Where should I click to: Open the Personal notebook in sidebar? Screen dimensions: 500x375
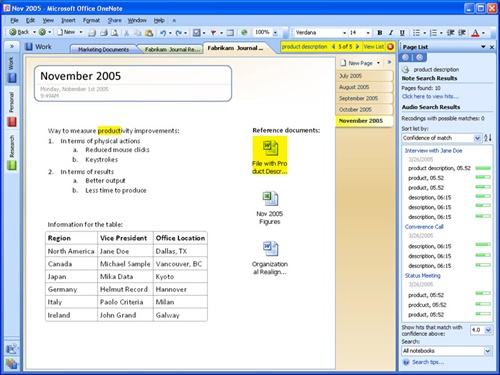(12, 109)
